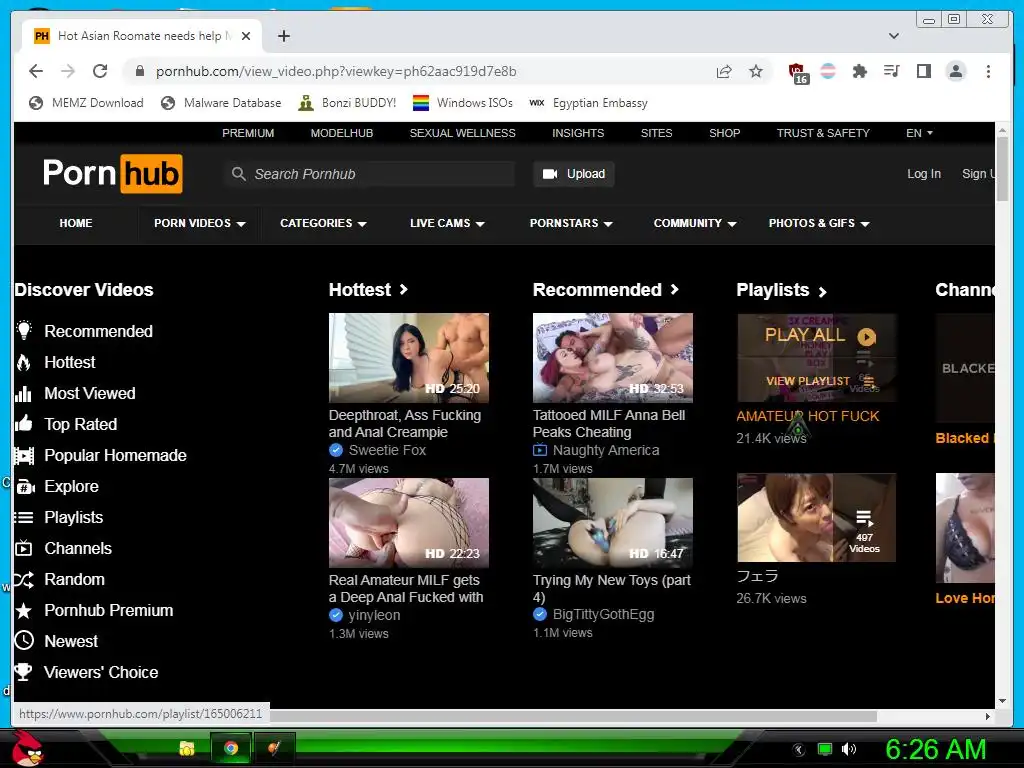Screen dimensions: 1024x768
Task: Click the trophy icon beside Viewers' Choice
Action: pyautogui.click(x=24, y=672)
